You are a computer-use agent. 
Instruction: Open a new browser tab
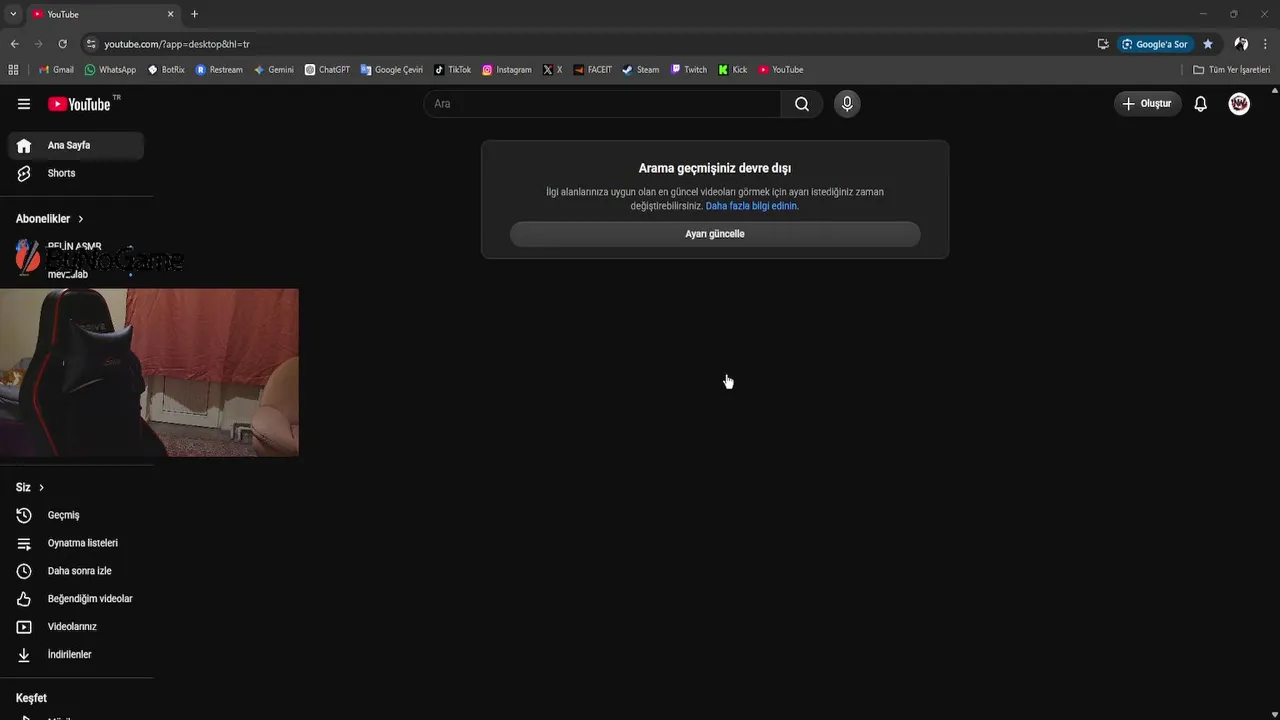[x=194, y=14]
